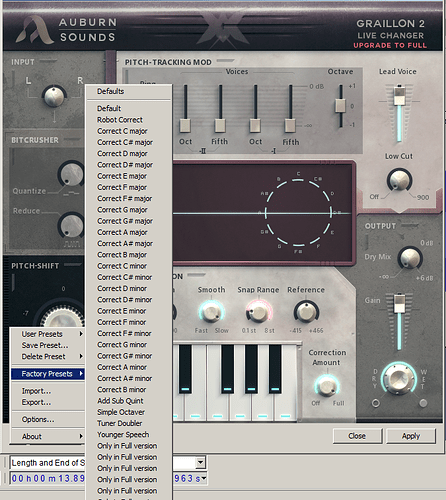Select the Correct B major preset
This screenshot has height=500, width=446.
(x=129, y=255)
